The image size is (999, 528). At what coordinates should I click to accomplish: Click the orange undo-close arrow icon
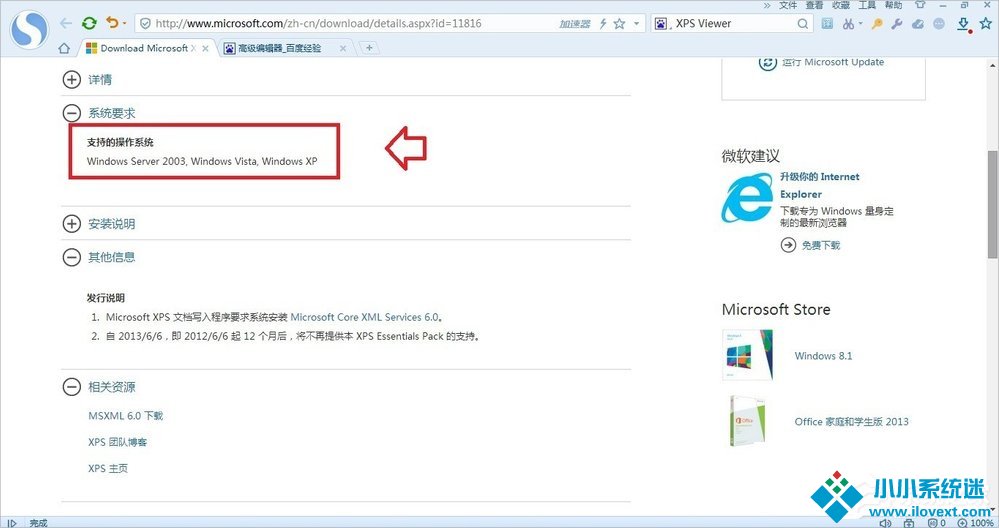(112, 23)
